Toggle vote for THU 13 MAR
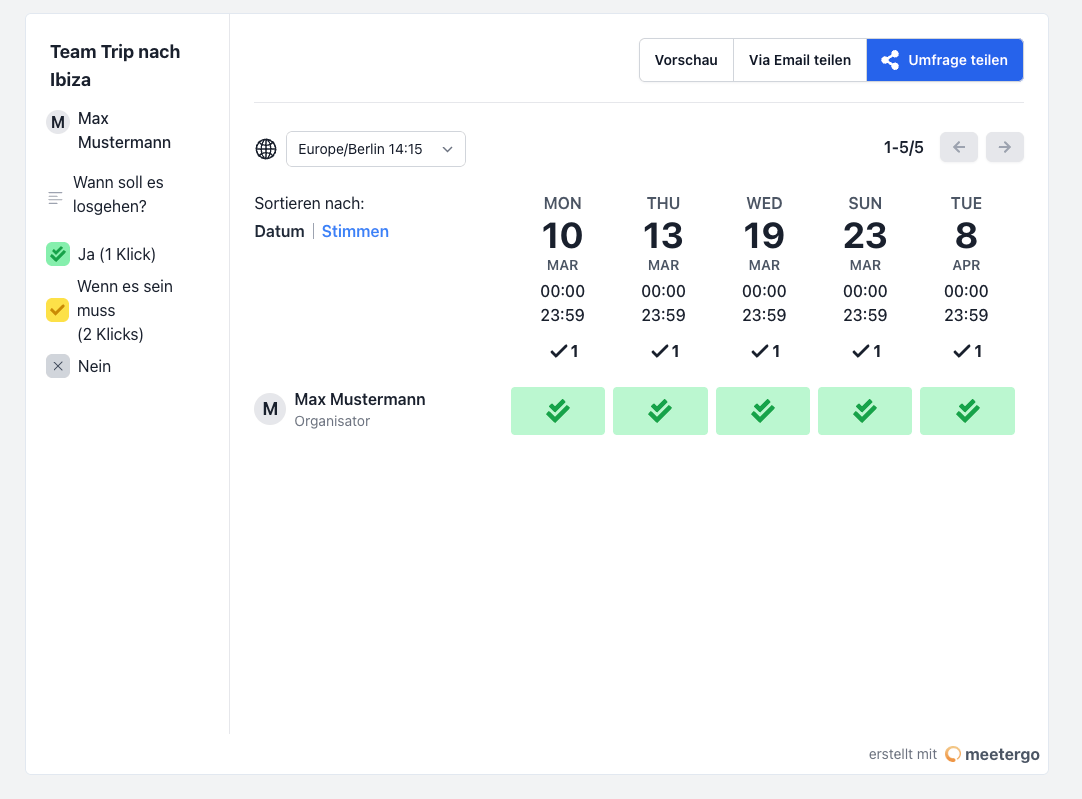The image size is (1082, 799). click(660, 411)
